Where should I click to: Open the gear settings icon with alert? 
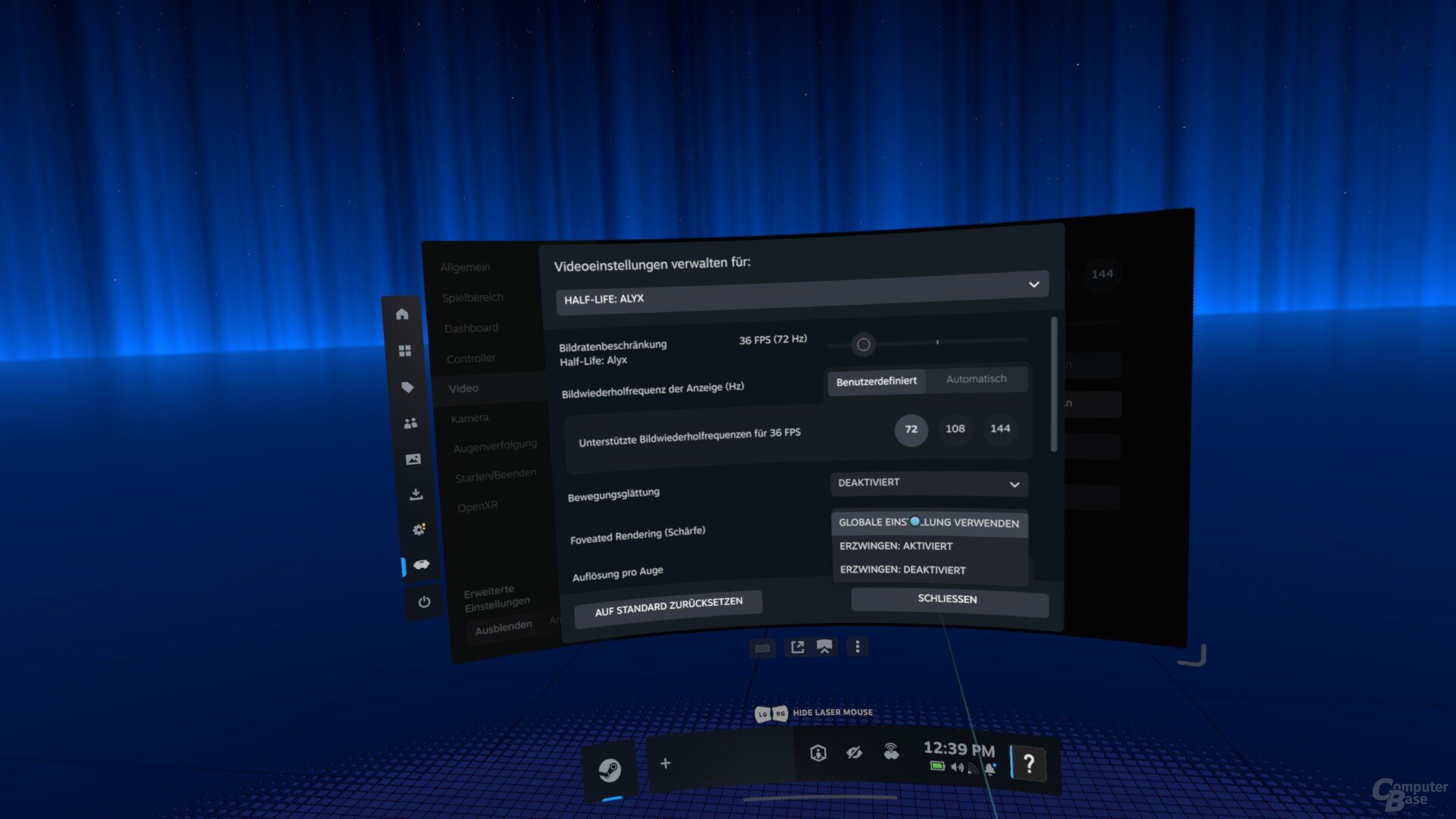(419, 529)
